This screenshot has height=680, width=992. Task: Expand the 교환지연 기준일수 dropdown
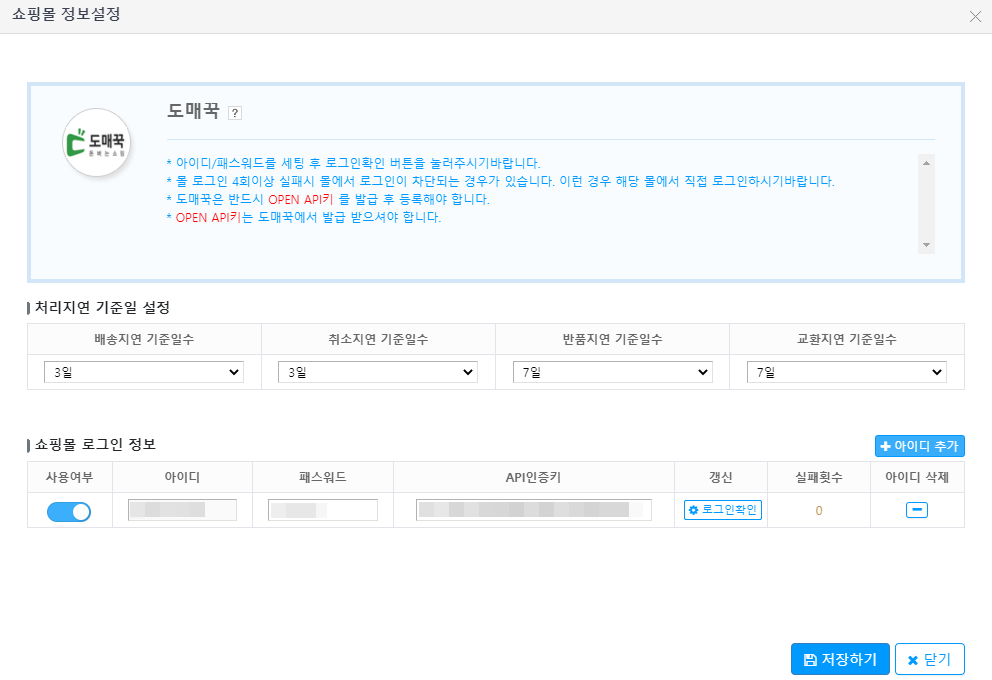[846, 372]
